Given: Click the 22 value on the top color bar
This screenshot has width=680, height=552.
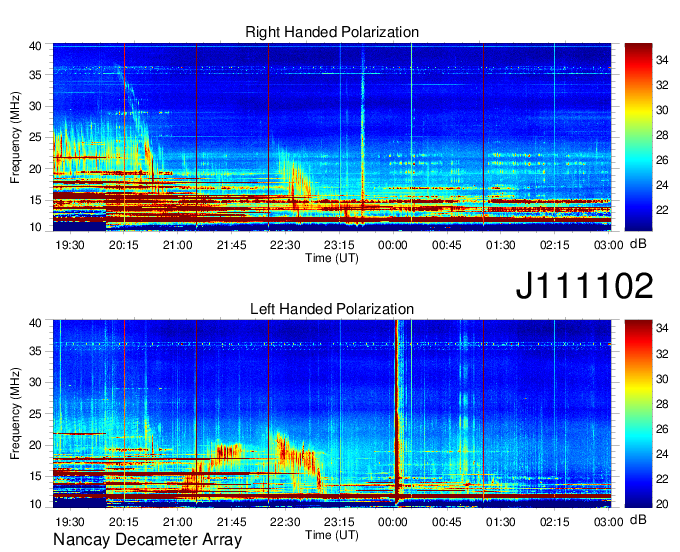Looking at the screenshot, I should pyautogui.click(x=662, y=210).
